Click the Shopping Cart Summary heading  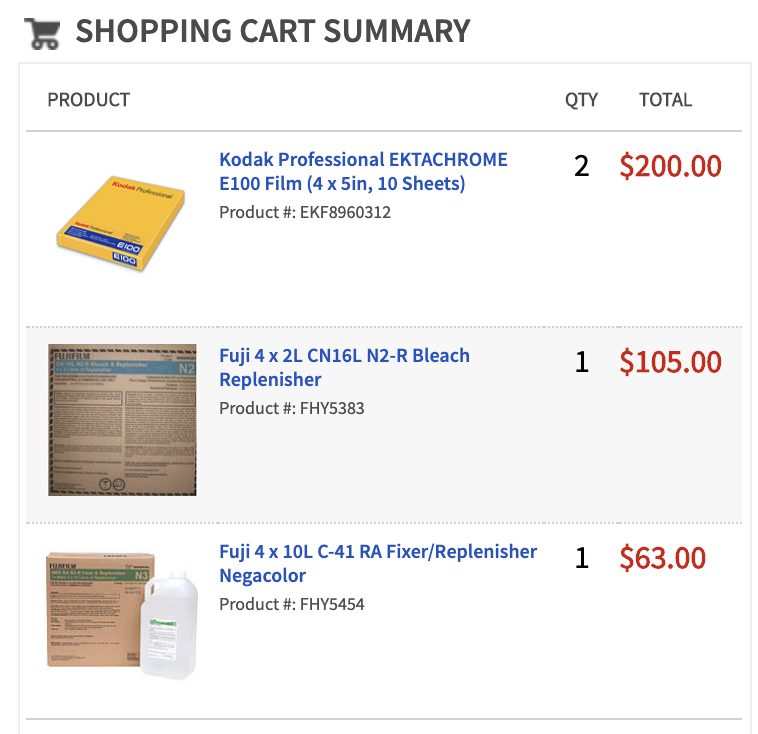click(273, 31)
